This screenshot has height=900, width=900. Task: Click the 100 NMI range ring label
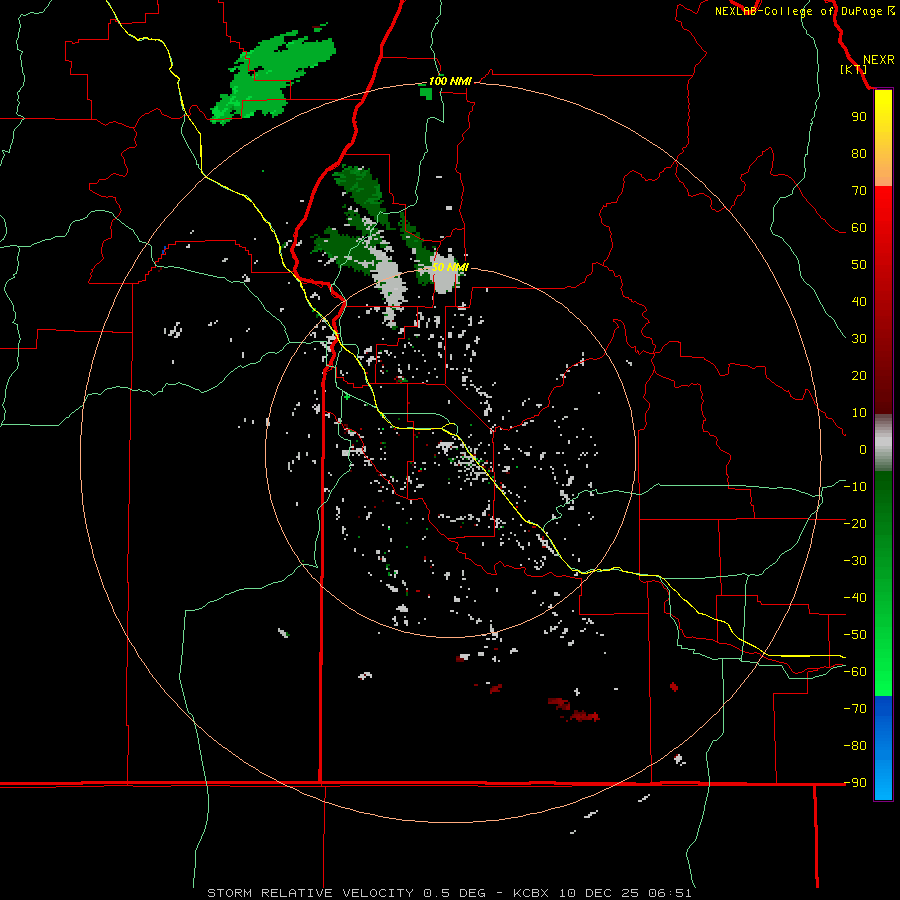(x=450, y=81)
